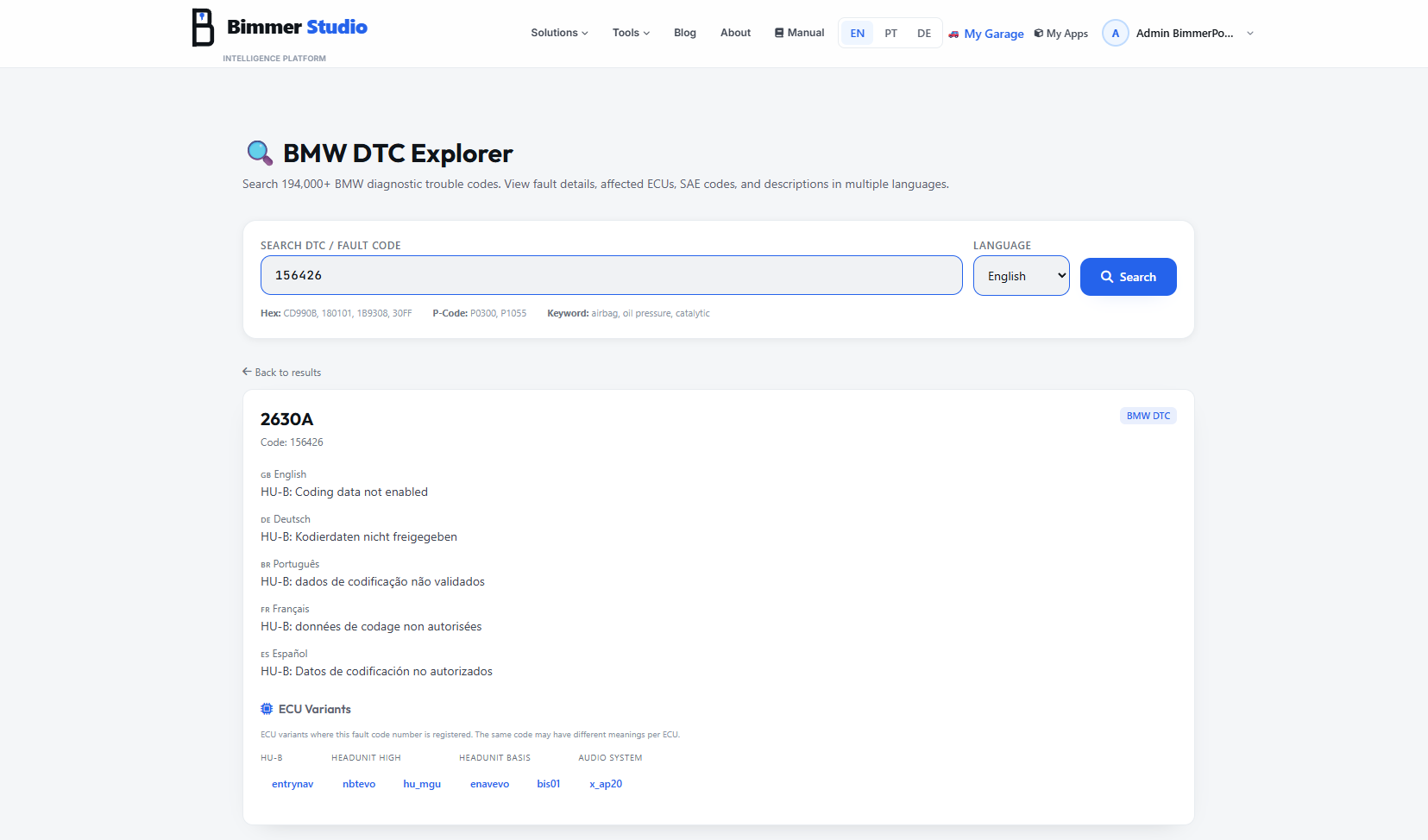The height and width of the screenshot is (840, 1428).
Task: Select hex example CD990B
Action: tap(300, 313)
